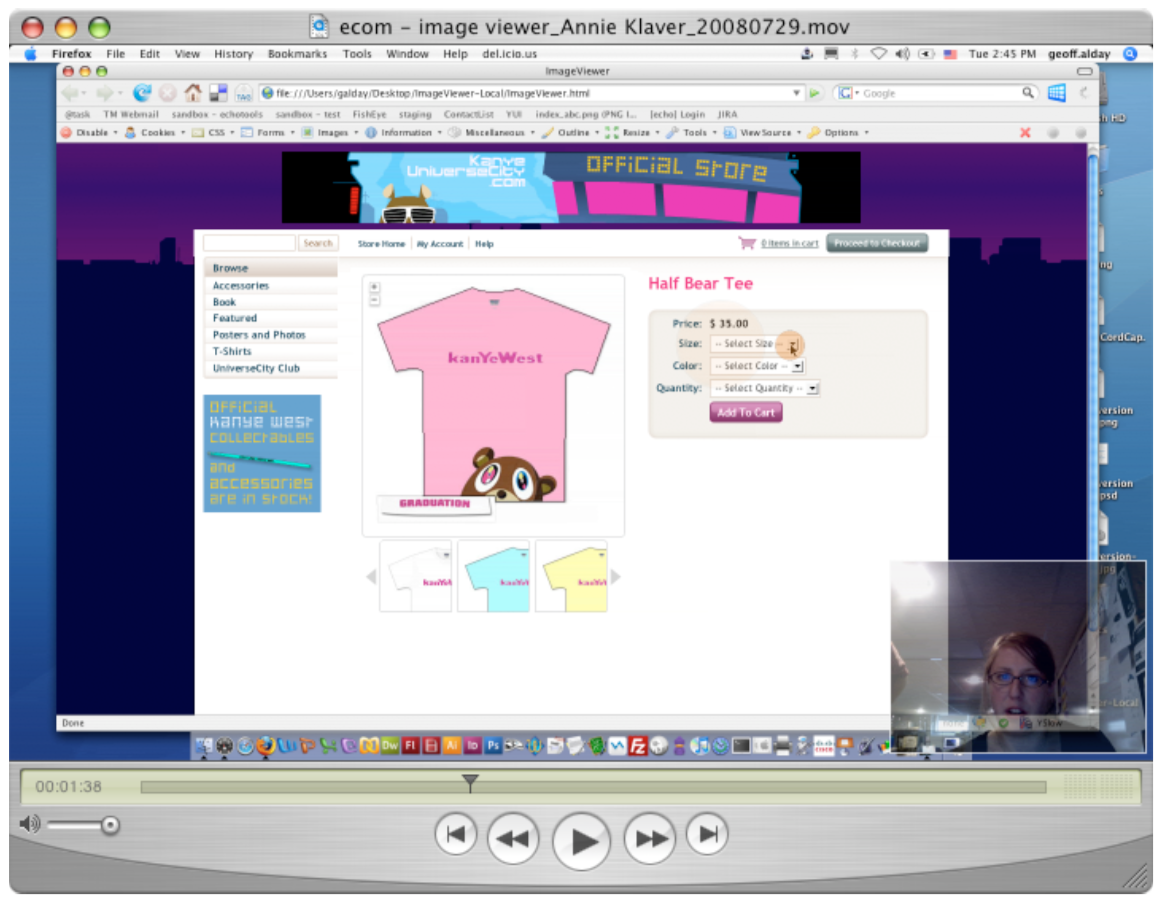Click the Dreamweaver icon in the Dock

tap(389, 746)
